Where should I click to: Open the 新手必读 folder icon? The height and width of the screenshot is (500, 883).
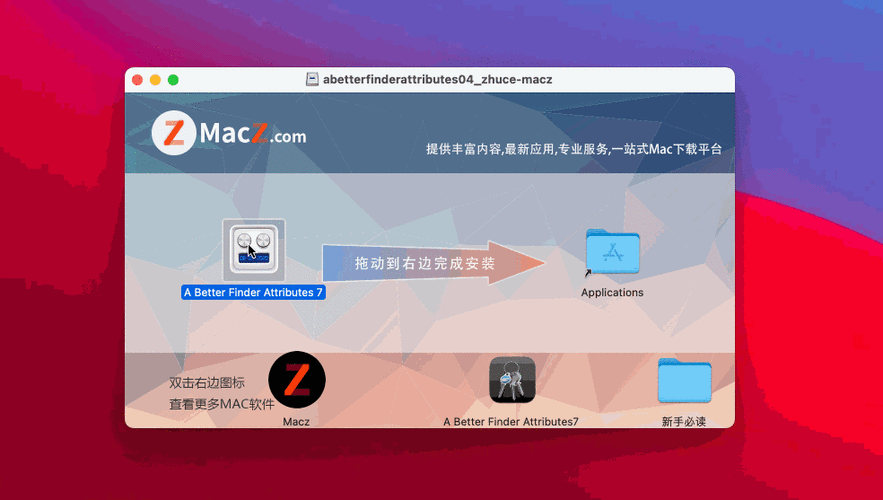click(684, 381)
